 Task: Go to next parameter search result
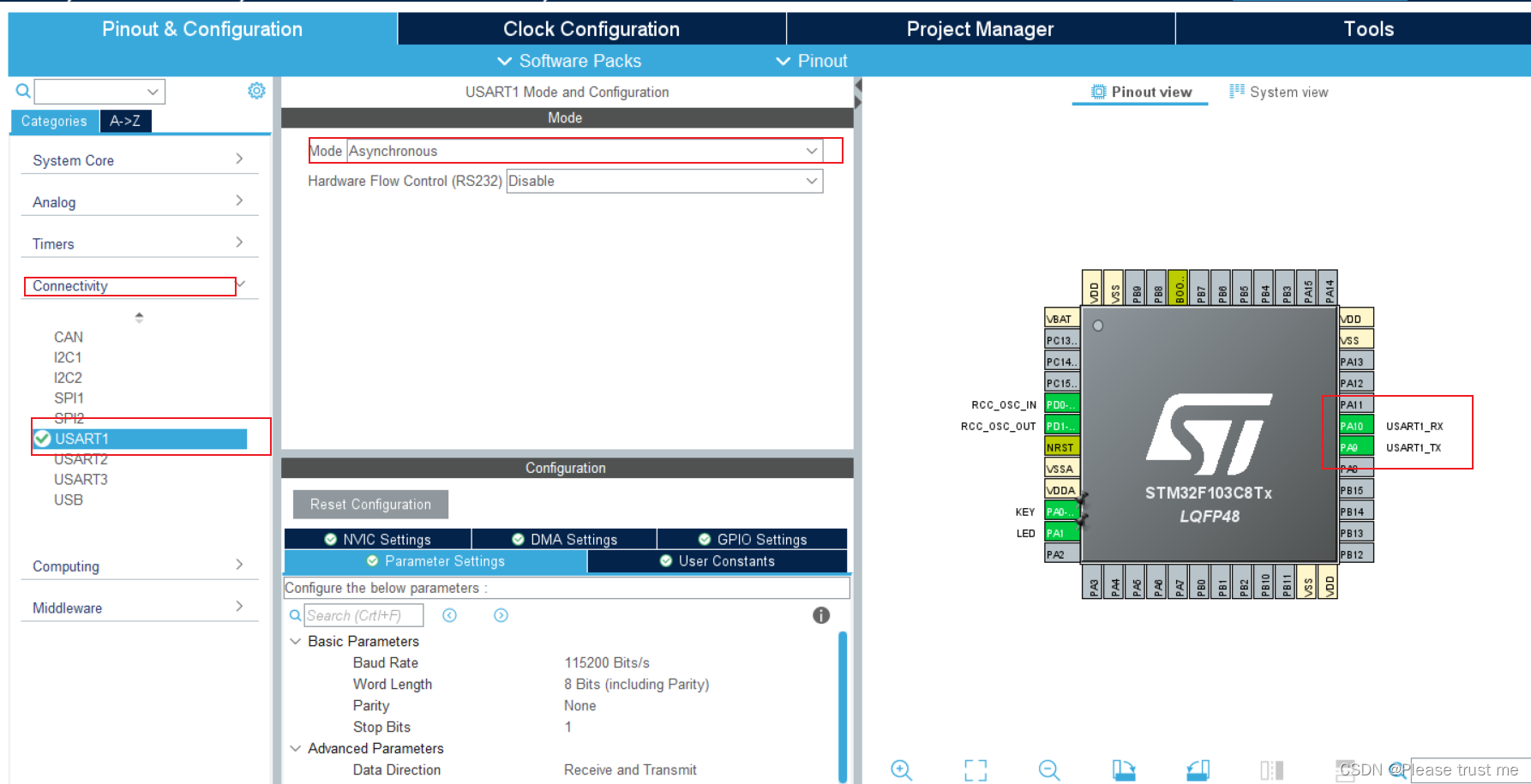click(501, 615)
